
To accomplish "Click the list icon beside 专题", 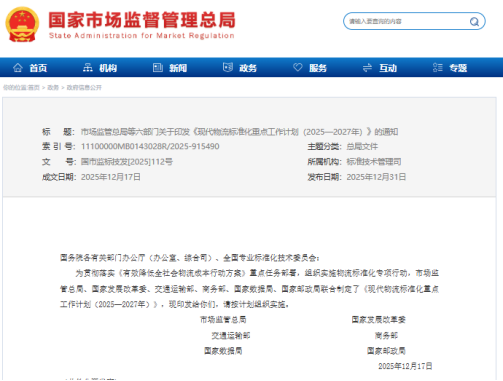I will pyautogui.click(x=438, y=68).
